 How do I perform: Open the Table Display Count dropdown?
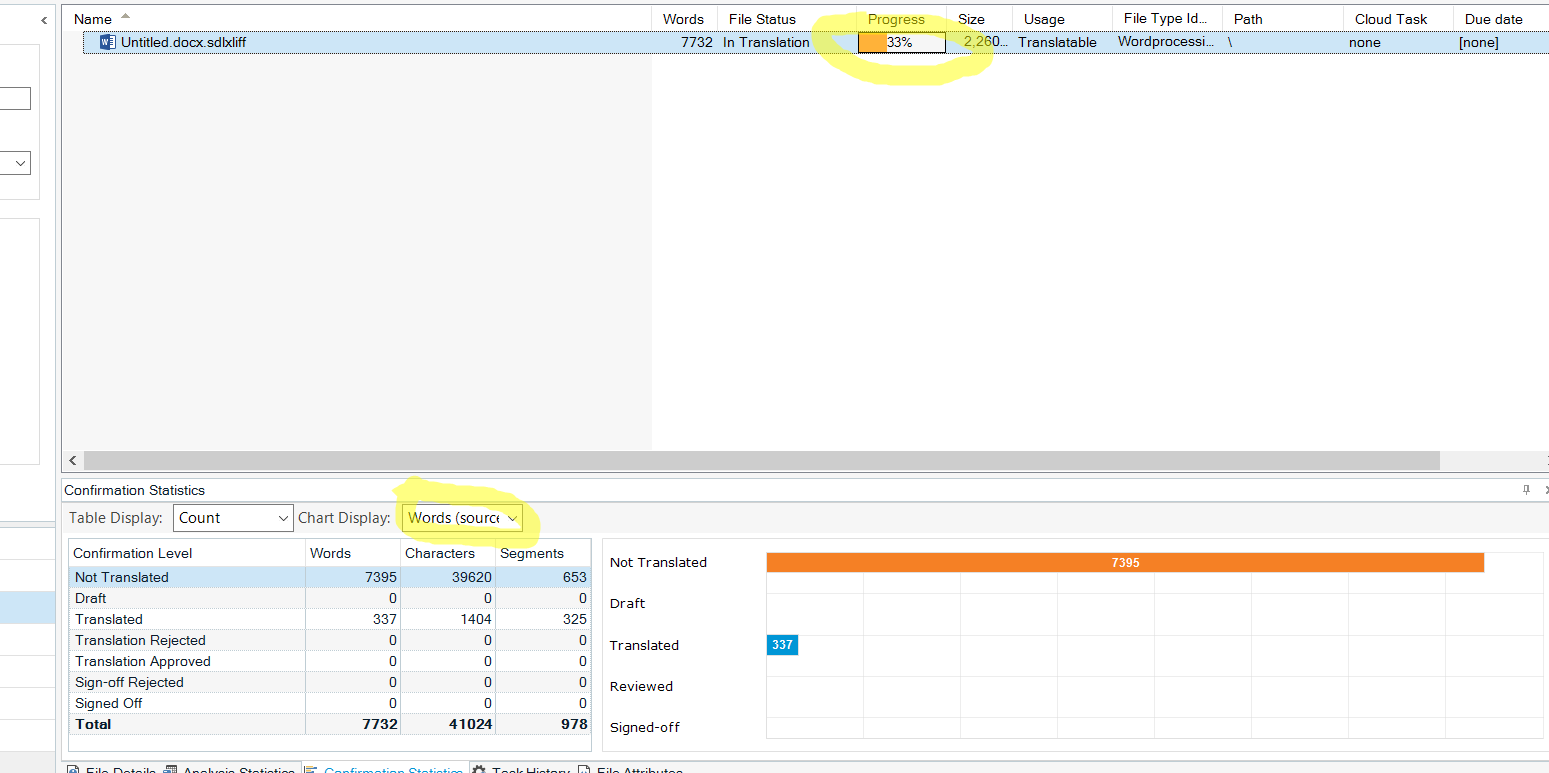(x=233, y=518)
